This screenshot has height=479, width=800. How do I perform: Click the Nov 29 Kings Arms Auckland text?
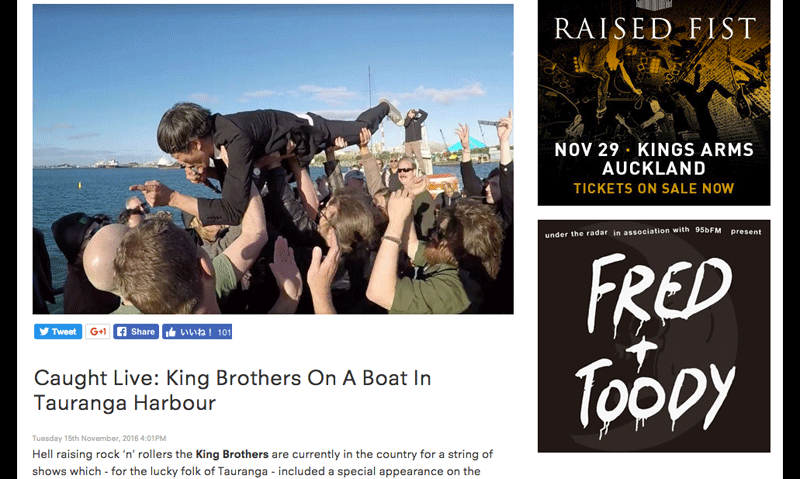click(x=654, y=159)
